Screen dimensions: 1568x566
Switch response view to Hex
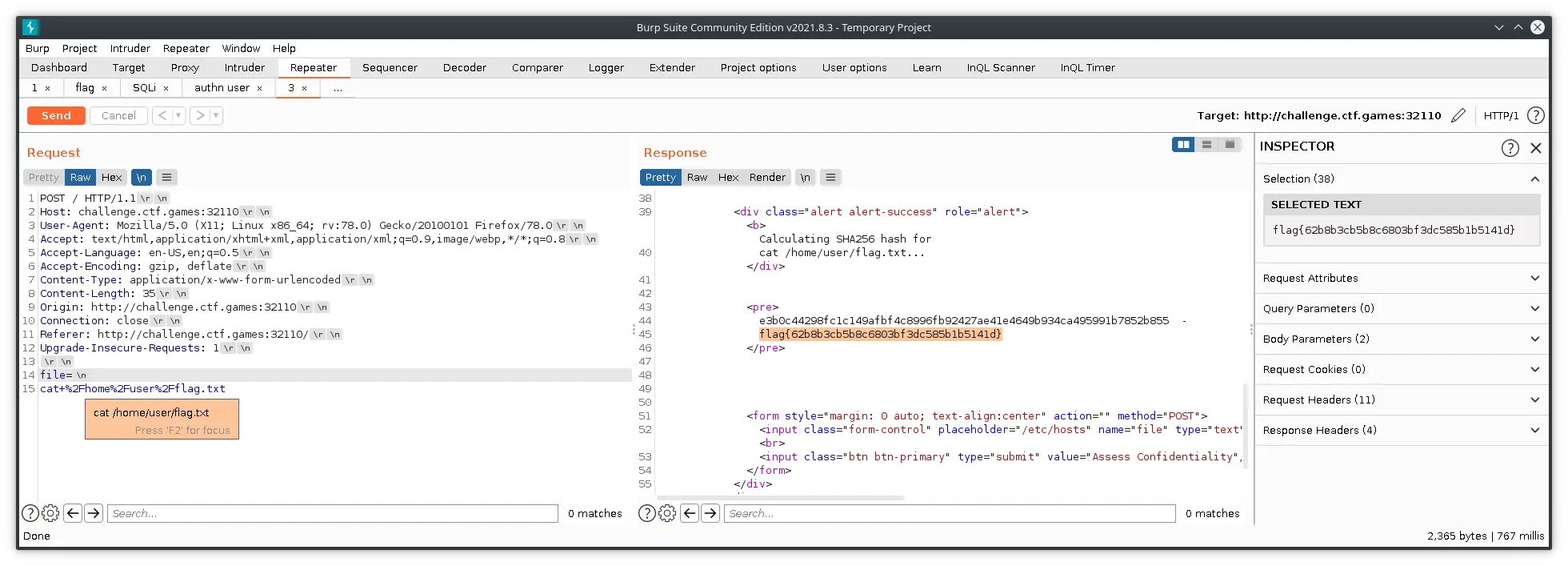tap(728, 177)
